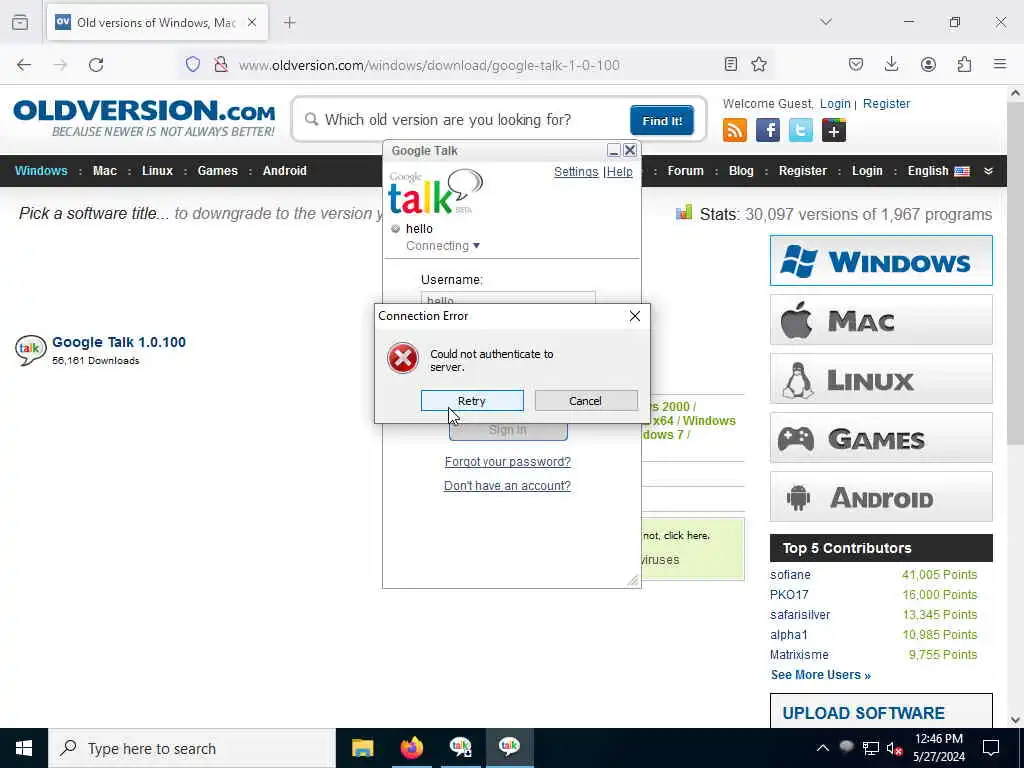Click the gray status dot beside hello
1024x768 pixels.
(395, 229)
